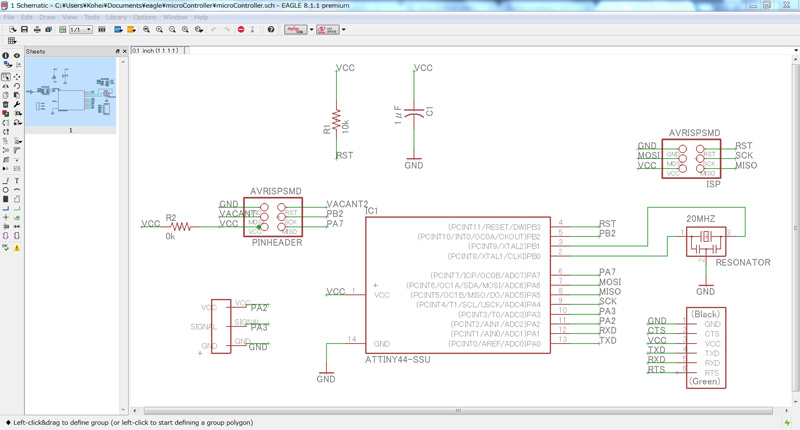800x430 pixels.
Task: Select the Text tool
Action: [17, 181]
